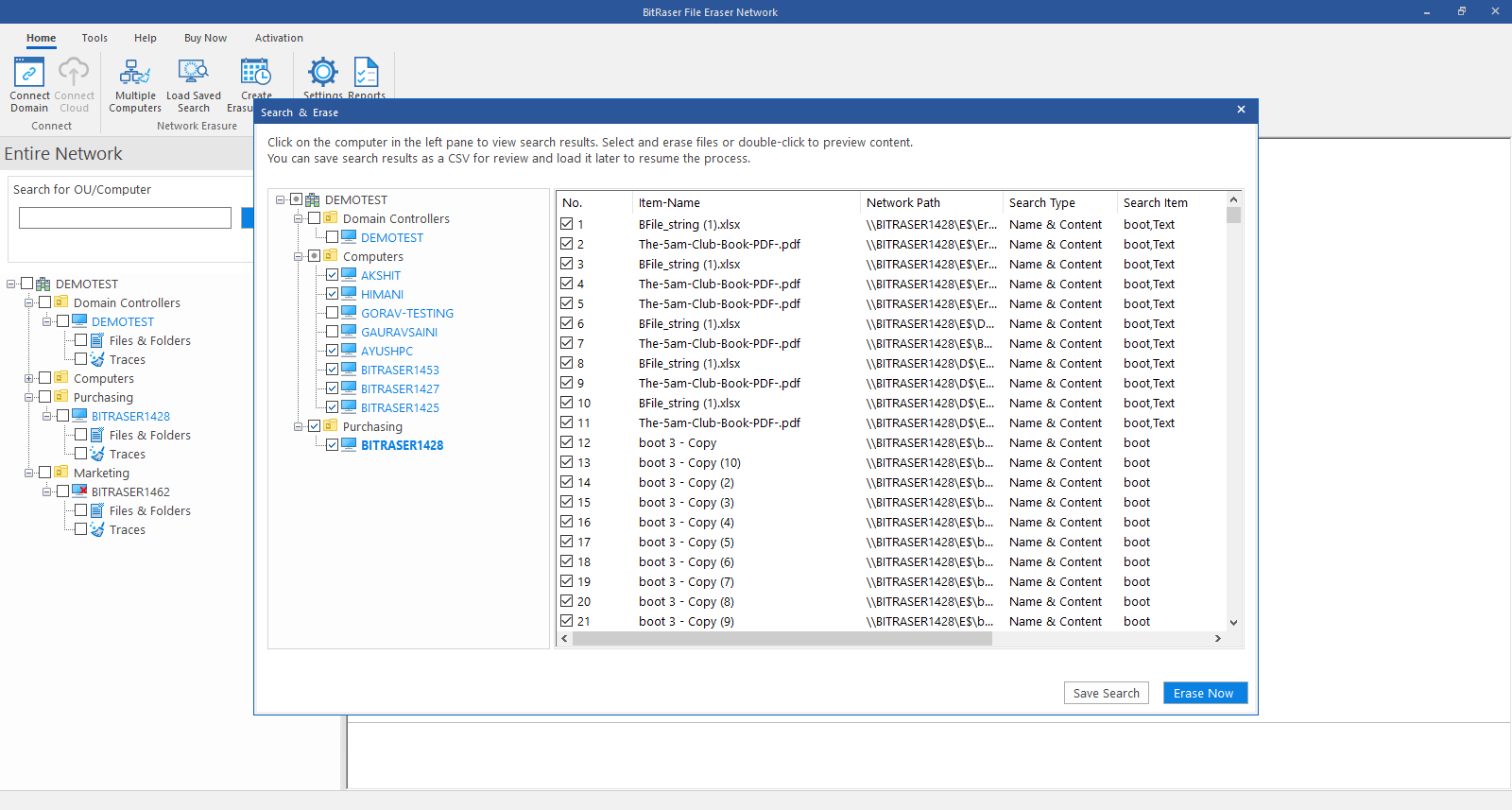Click the BITRASER1427 computer icon

tap(349, 388)
